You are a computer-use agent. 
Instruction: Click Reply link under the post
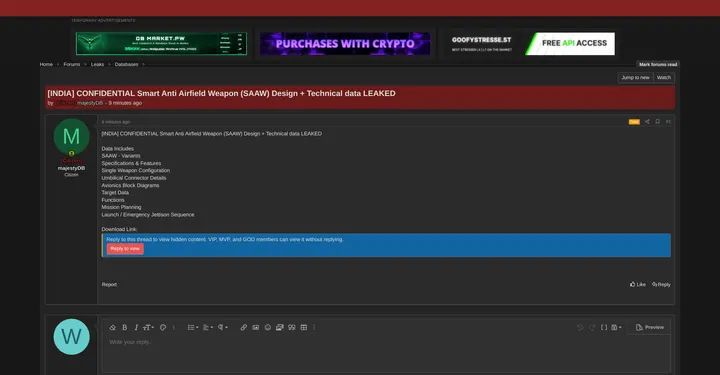pos(661,285)
